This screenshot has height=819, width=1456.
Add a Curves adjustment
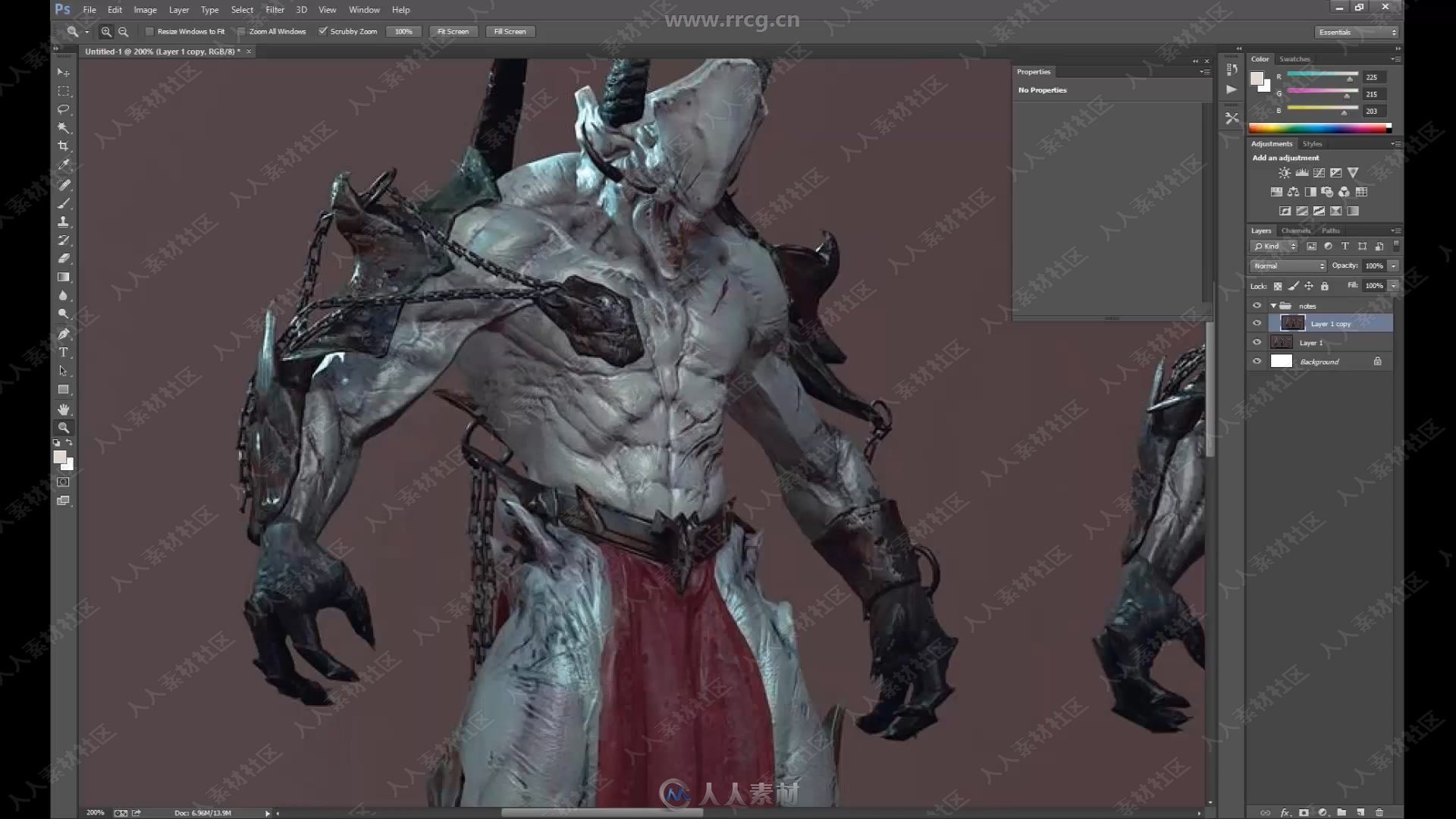coord(1319,173)
